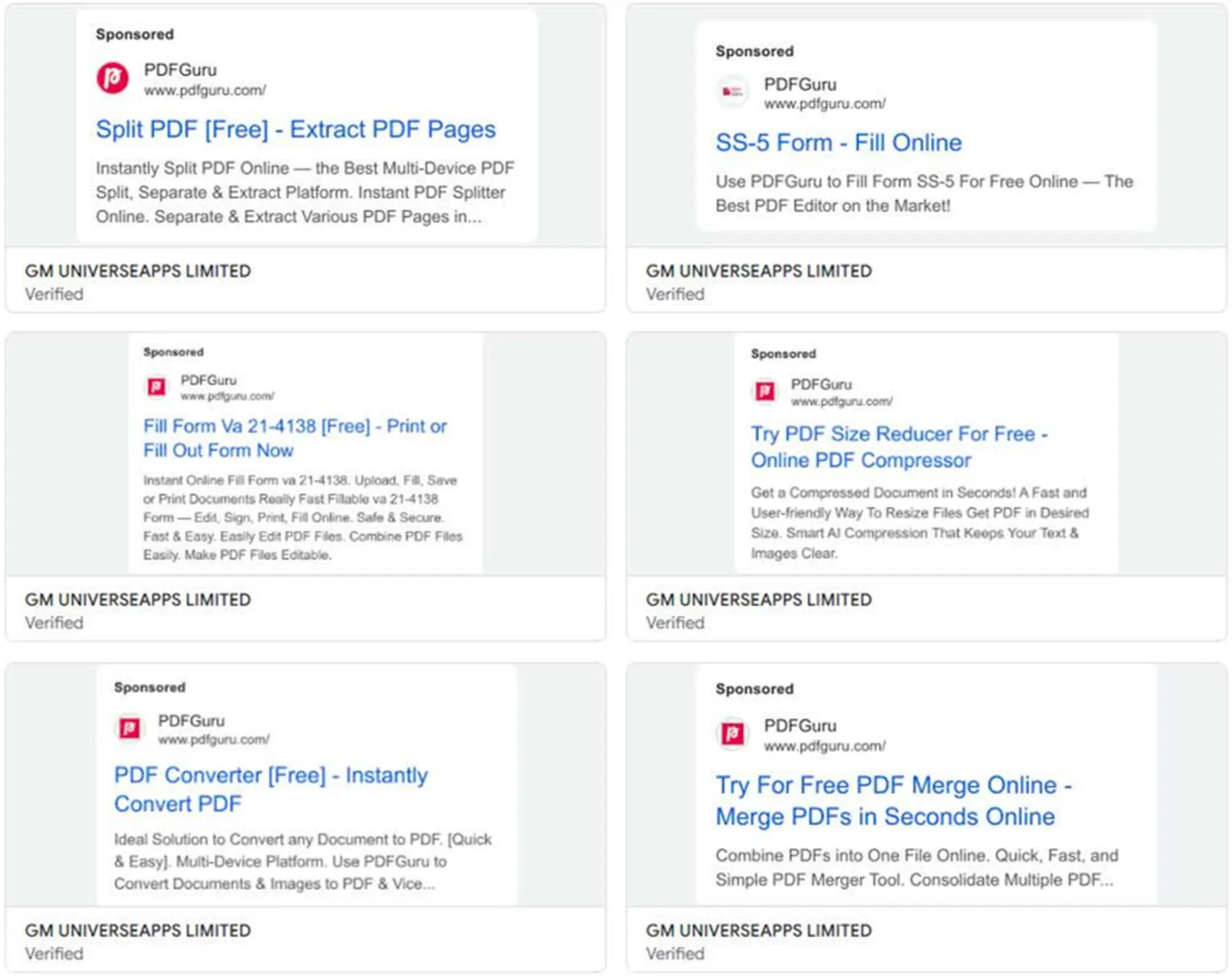Click the 'Use PDFGuru to Fill Form SS-5' description
The image size is (1232, 978).
click(924, 193)
